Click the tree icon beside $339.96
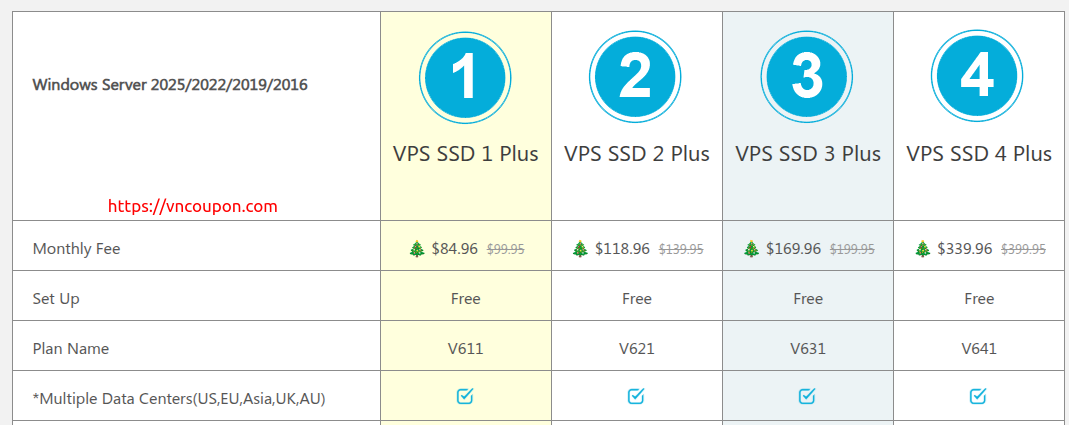 (x=922, y=249)
